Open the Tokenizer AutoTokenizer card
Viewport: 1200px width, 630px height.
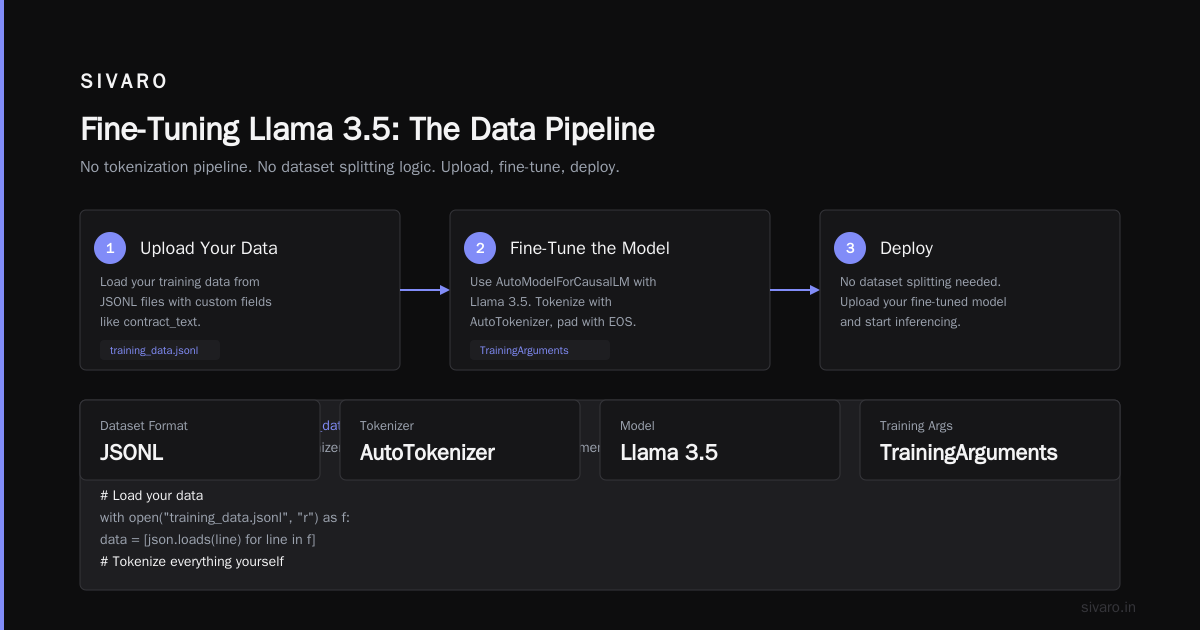pyautogui.click(x=460, y=440)
